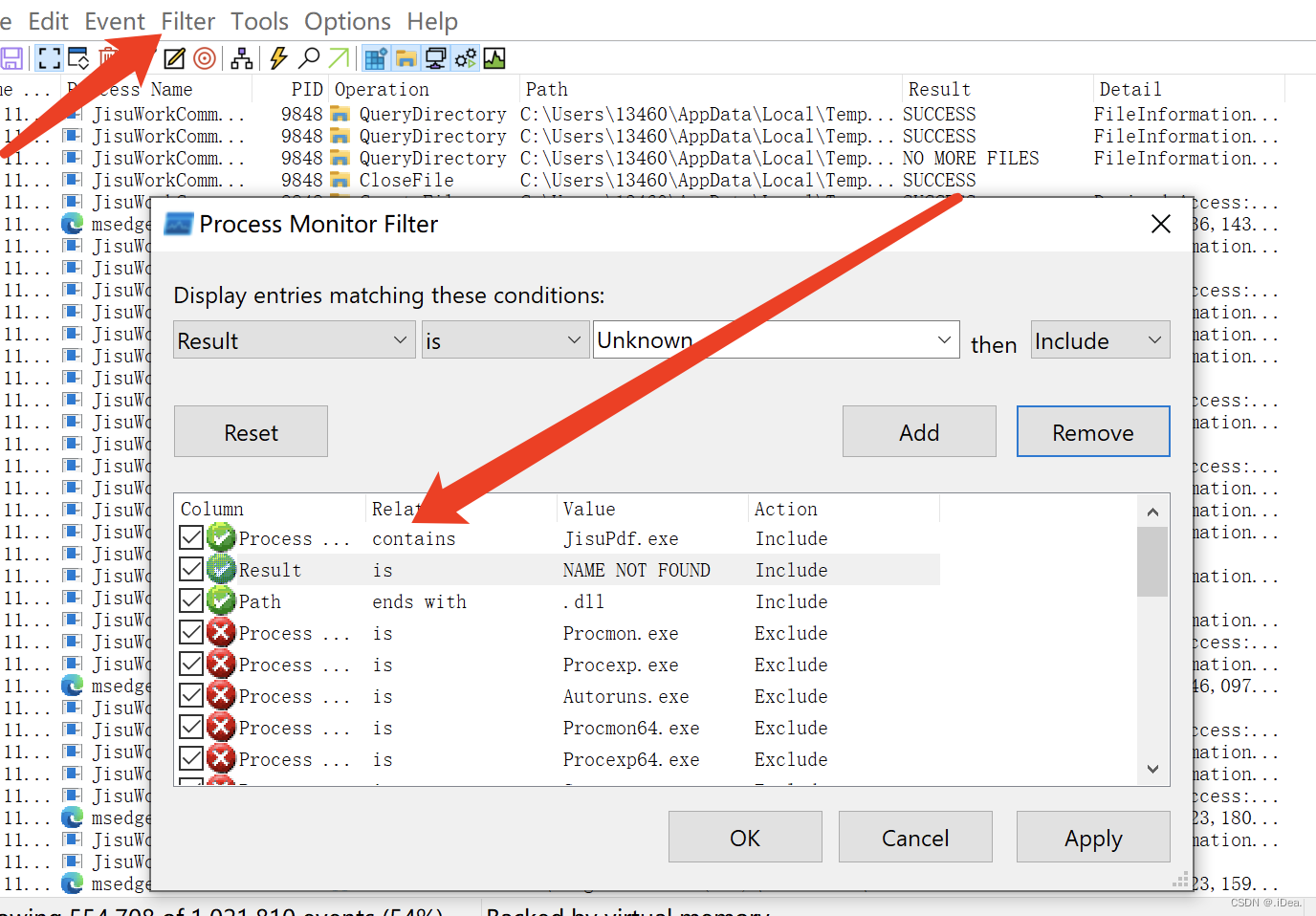Open the Filter menu
The width and height of the screenshot is (1316, 916).
[x=188, y=21]
